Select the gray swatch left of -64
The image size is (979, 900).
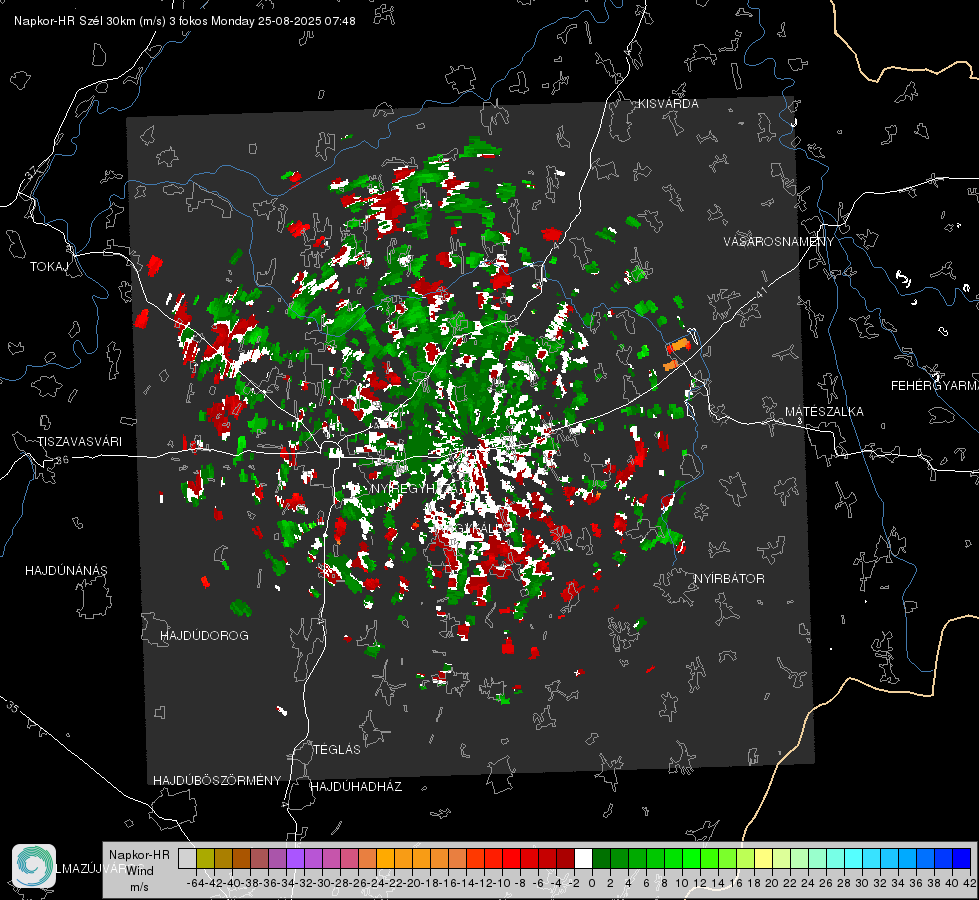click(x=187, y=859)
